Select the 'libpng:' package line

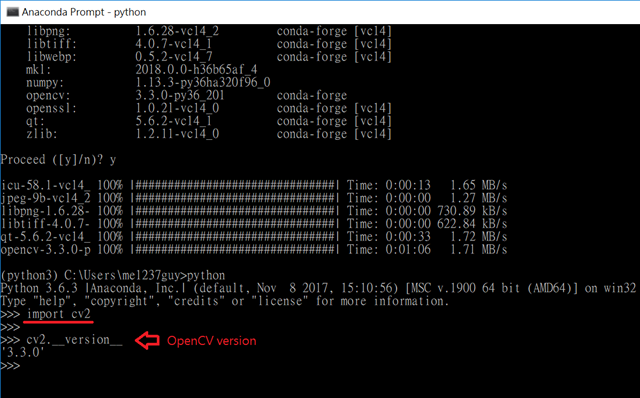pos(209,31)
